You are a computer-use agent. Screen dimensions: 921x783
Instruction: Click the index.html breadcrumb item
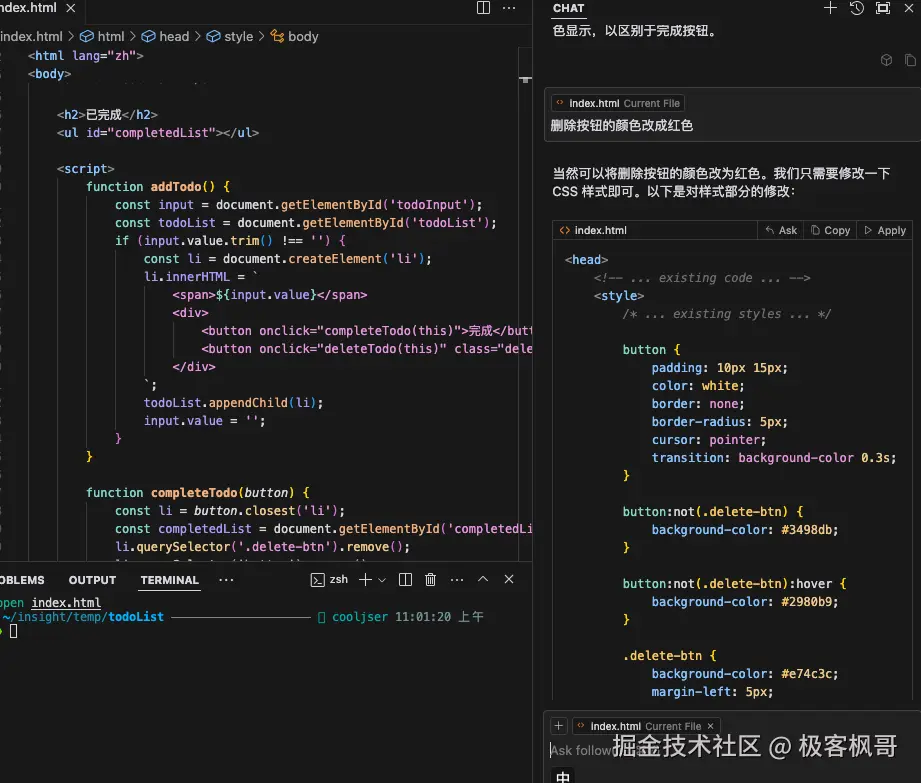click(31, 36)
